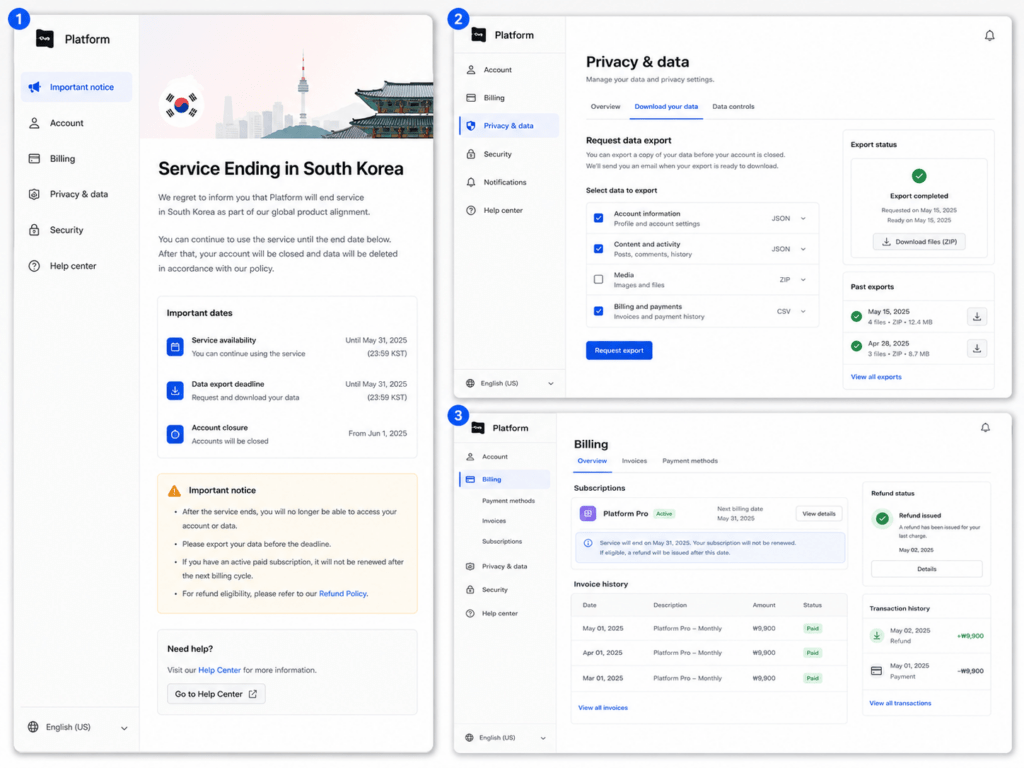Click May 01, 2025 invoice row date

[x=603, y=628]
